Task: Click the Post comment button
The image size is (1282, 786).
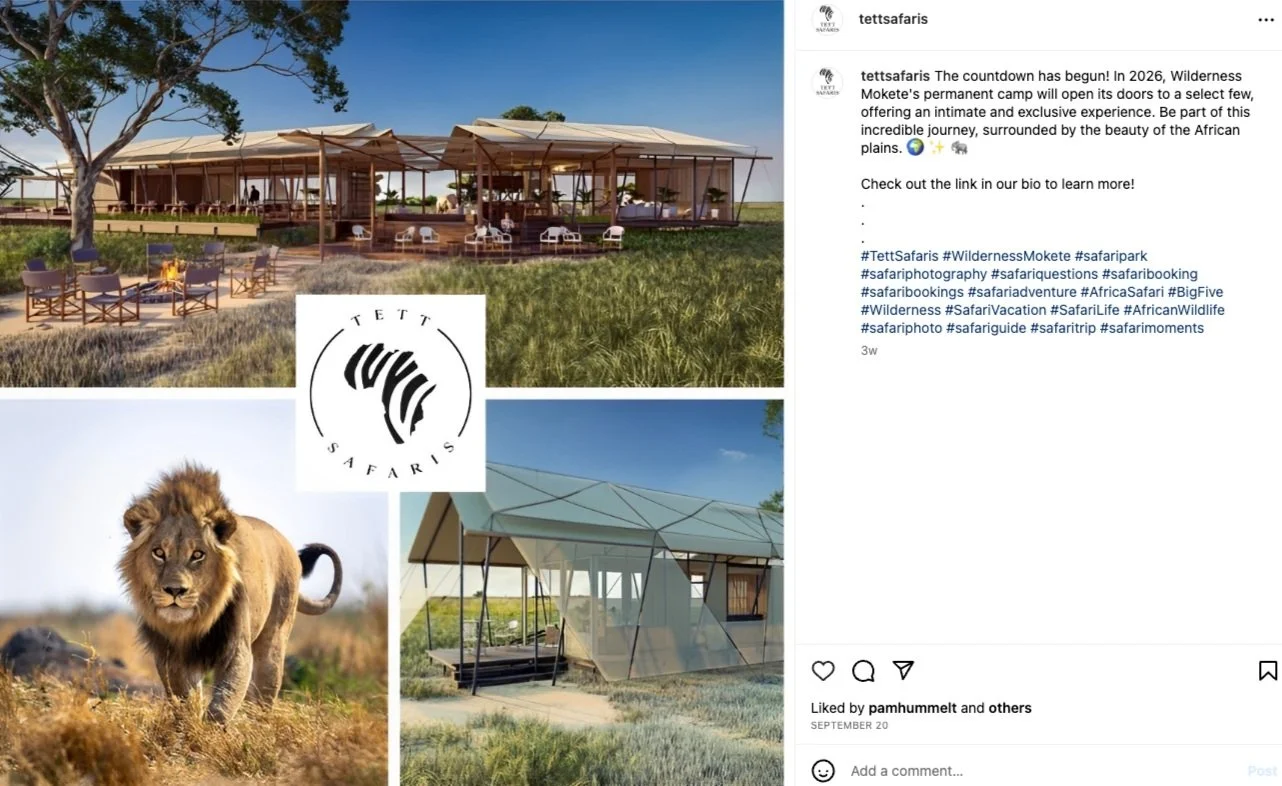Action: coord(1262,771)
